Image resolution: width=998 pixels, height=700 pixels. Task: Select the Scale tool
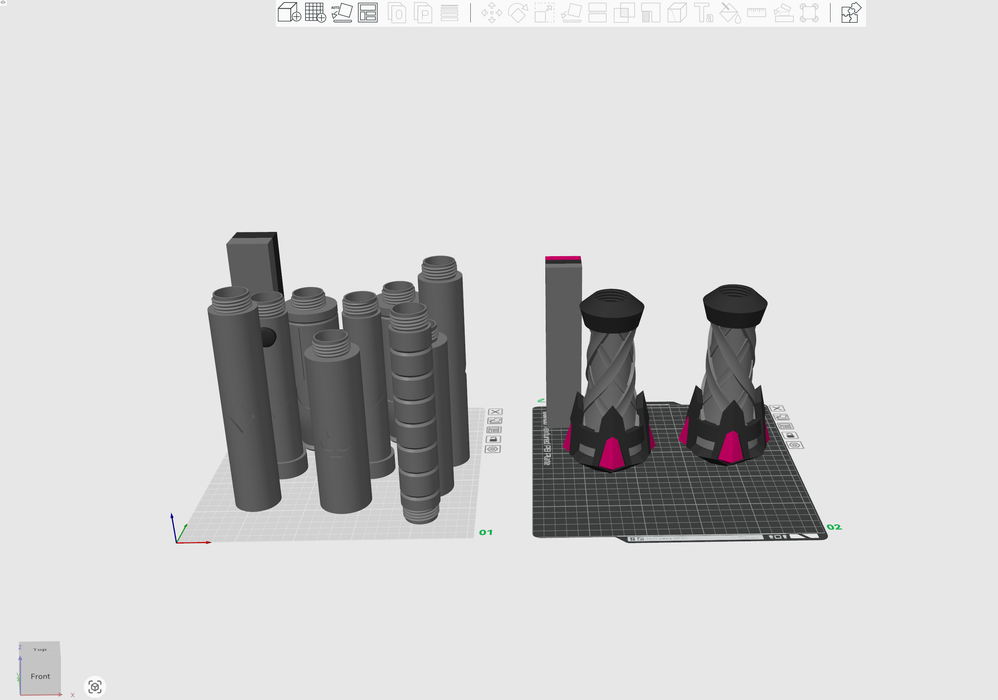click(544, 13)
